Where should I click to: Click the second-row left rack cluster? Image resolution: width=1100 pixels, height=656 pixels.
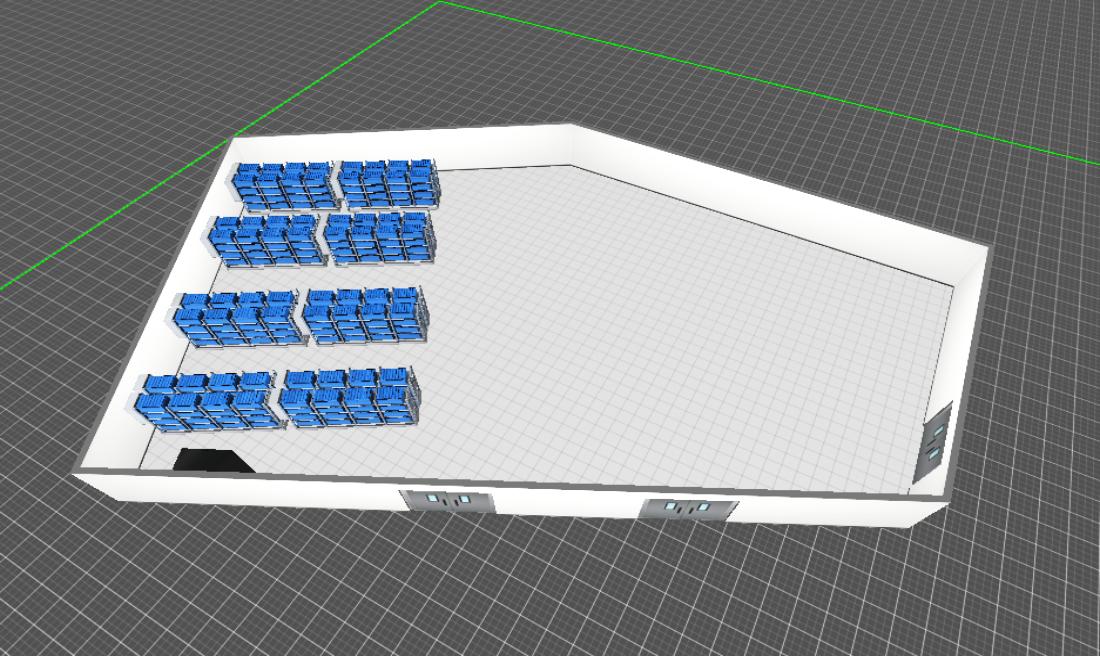pos(268,240)
